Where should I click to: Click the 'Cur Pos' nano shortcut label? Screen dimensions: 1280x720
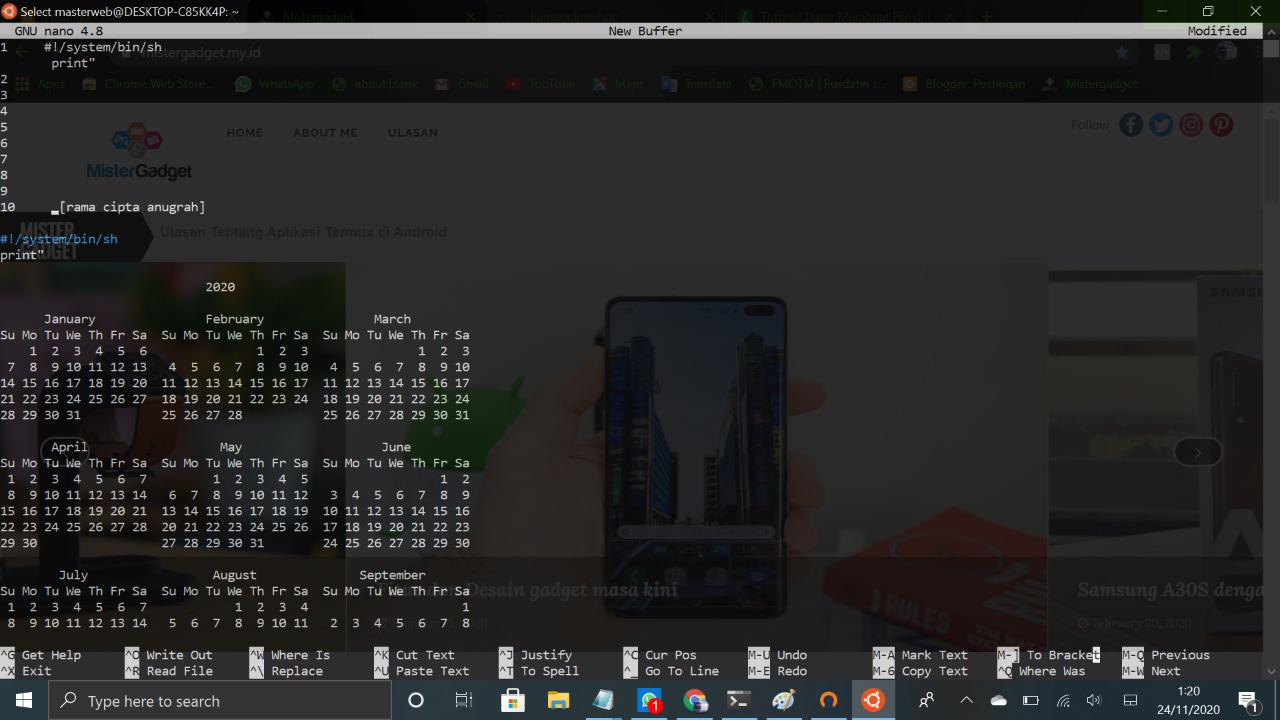coord(670,655)
